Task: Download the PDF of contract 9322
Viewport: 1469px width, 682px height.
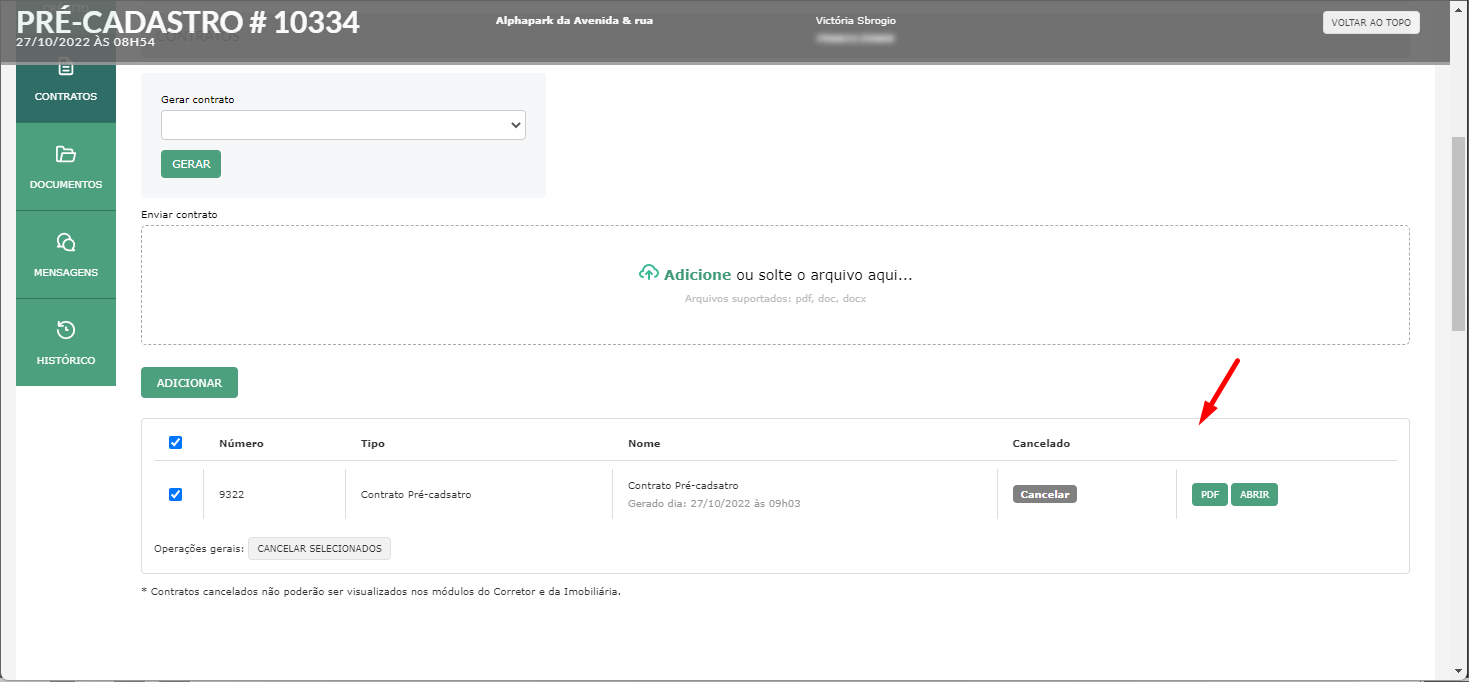Action: pos(1209,494)
